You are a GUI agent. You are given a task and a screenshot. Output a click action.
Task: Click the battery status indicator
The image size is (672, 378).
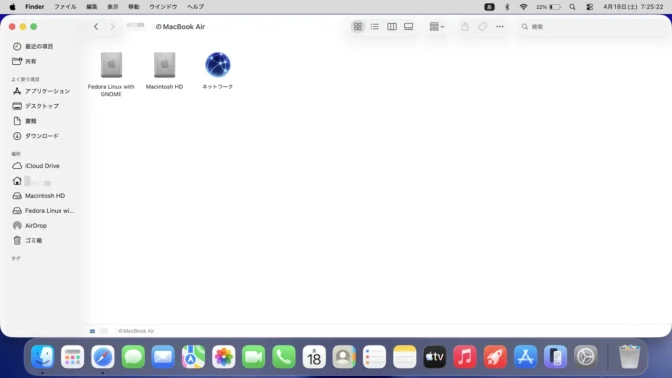(548, 7)
